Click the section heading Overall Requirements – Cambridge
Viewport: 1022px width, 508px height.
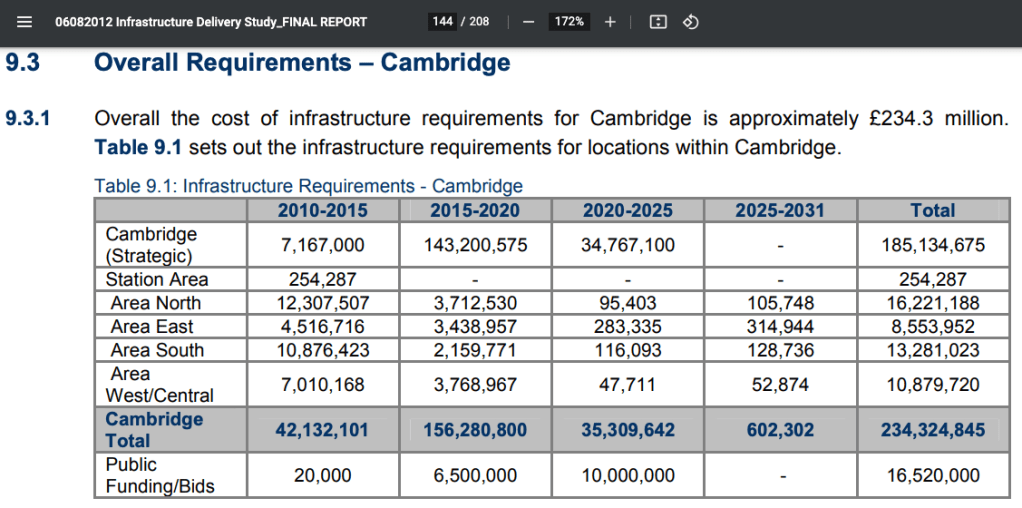click(x=301, y=63)
